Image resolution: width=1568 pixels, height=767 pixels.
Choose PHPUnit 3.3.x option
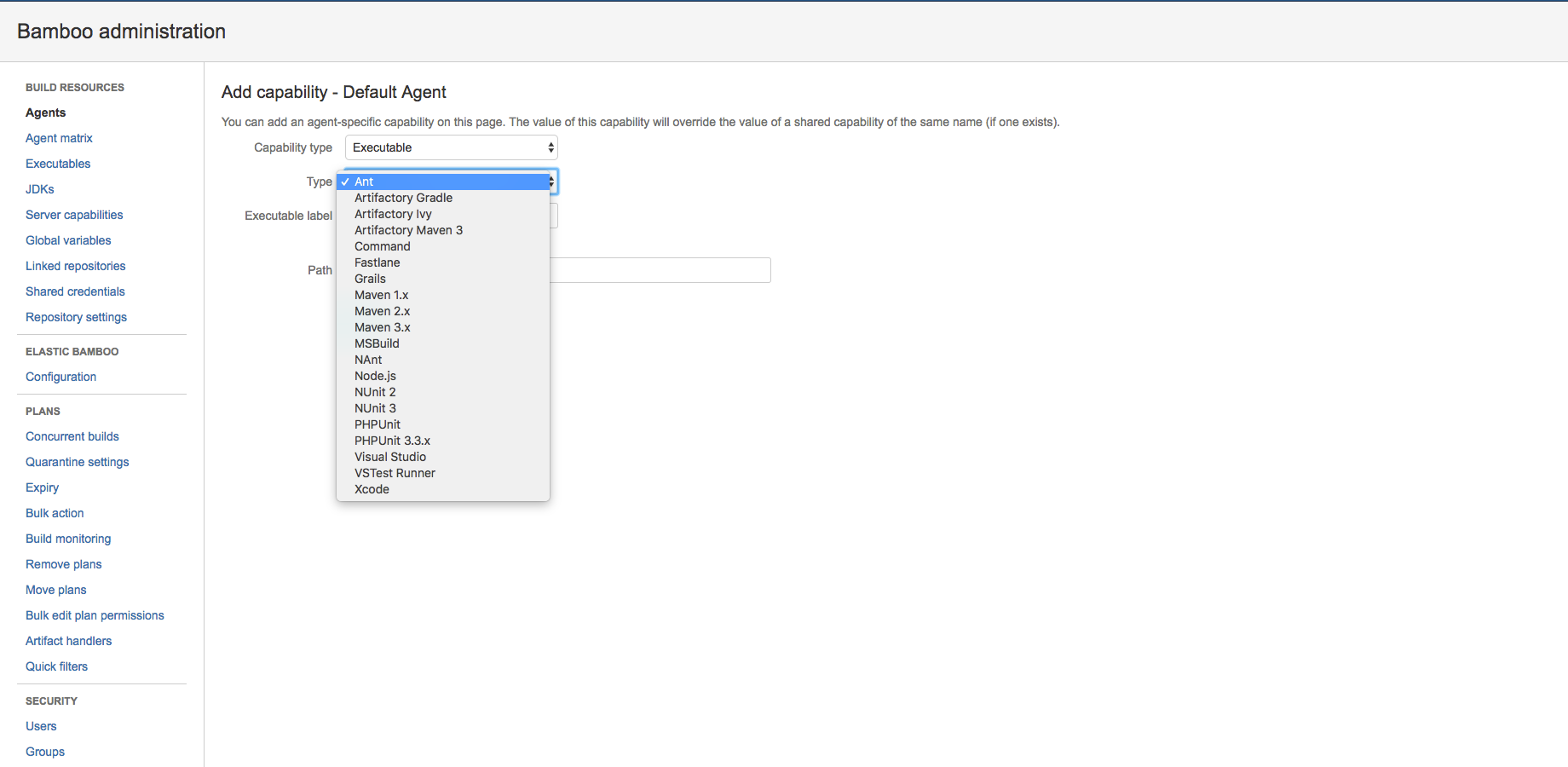[443, 441]
